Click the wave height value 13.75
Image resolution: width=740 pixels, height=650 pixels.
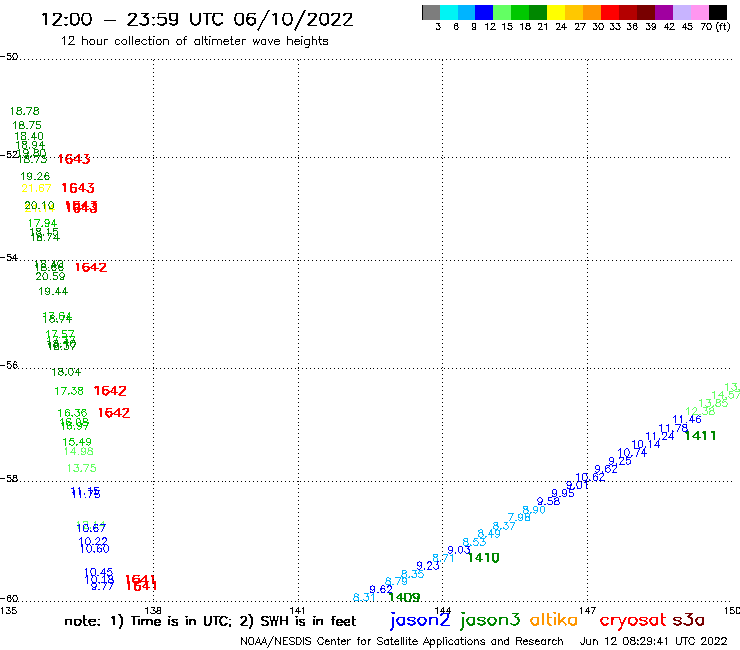pos(82,468)
